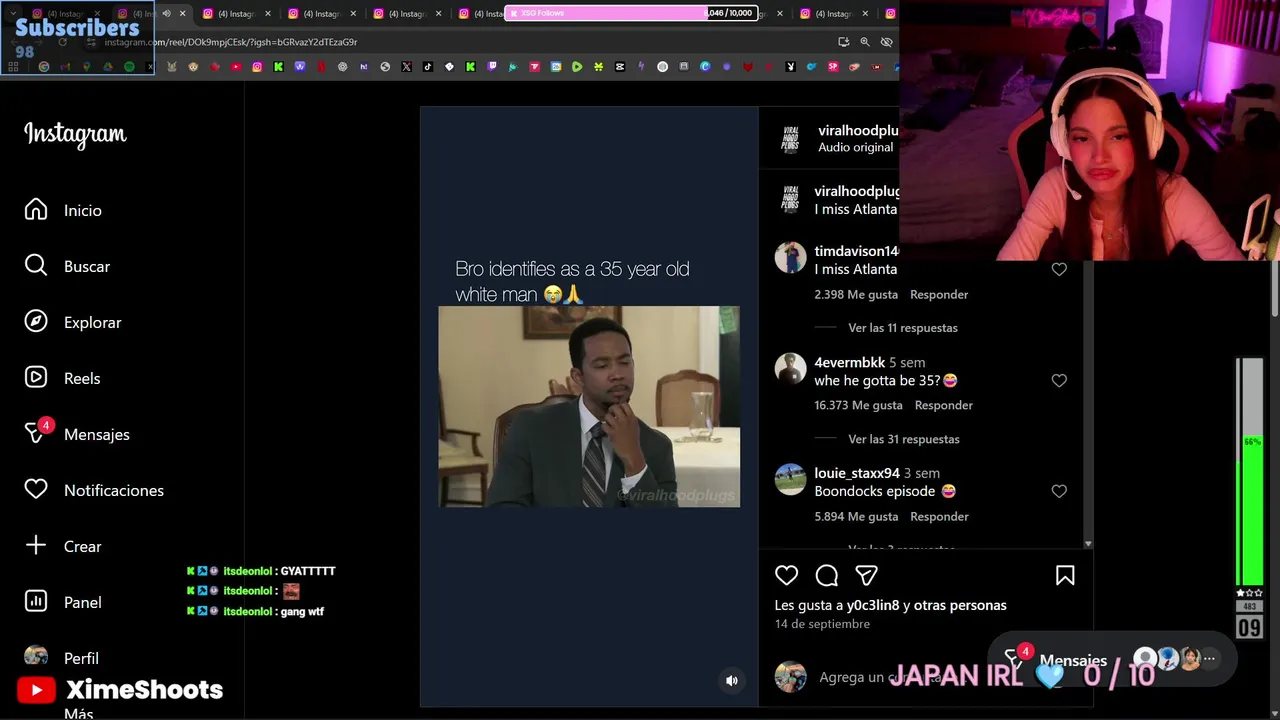Open louie_staxx94's avatar picture
This screenshot has width=1280, height=720.
click(x=790, y=480)
